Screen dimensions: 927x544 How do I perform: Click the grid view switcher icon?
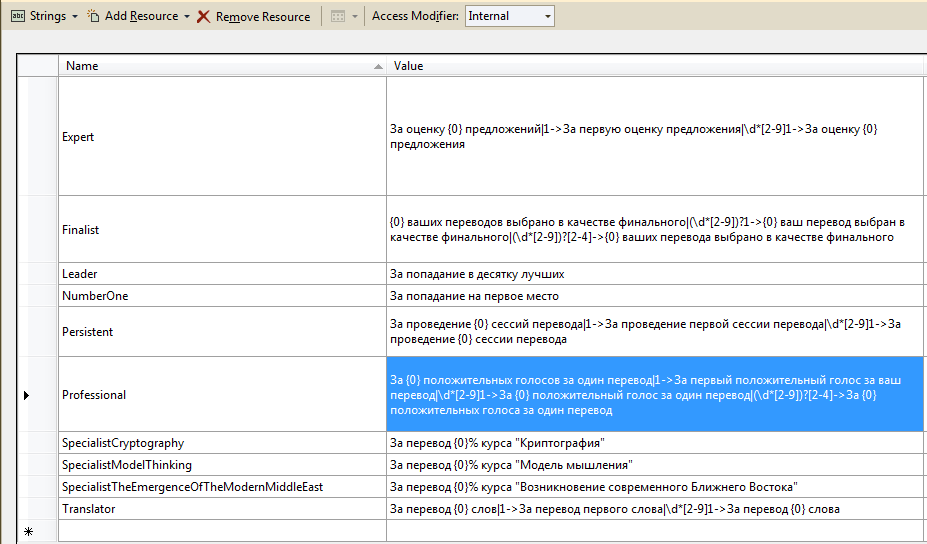[x=337, y=16]
